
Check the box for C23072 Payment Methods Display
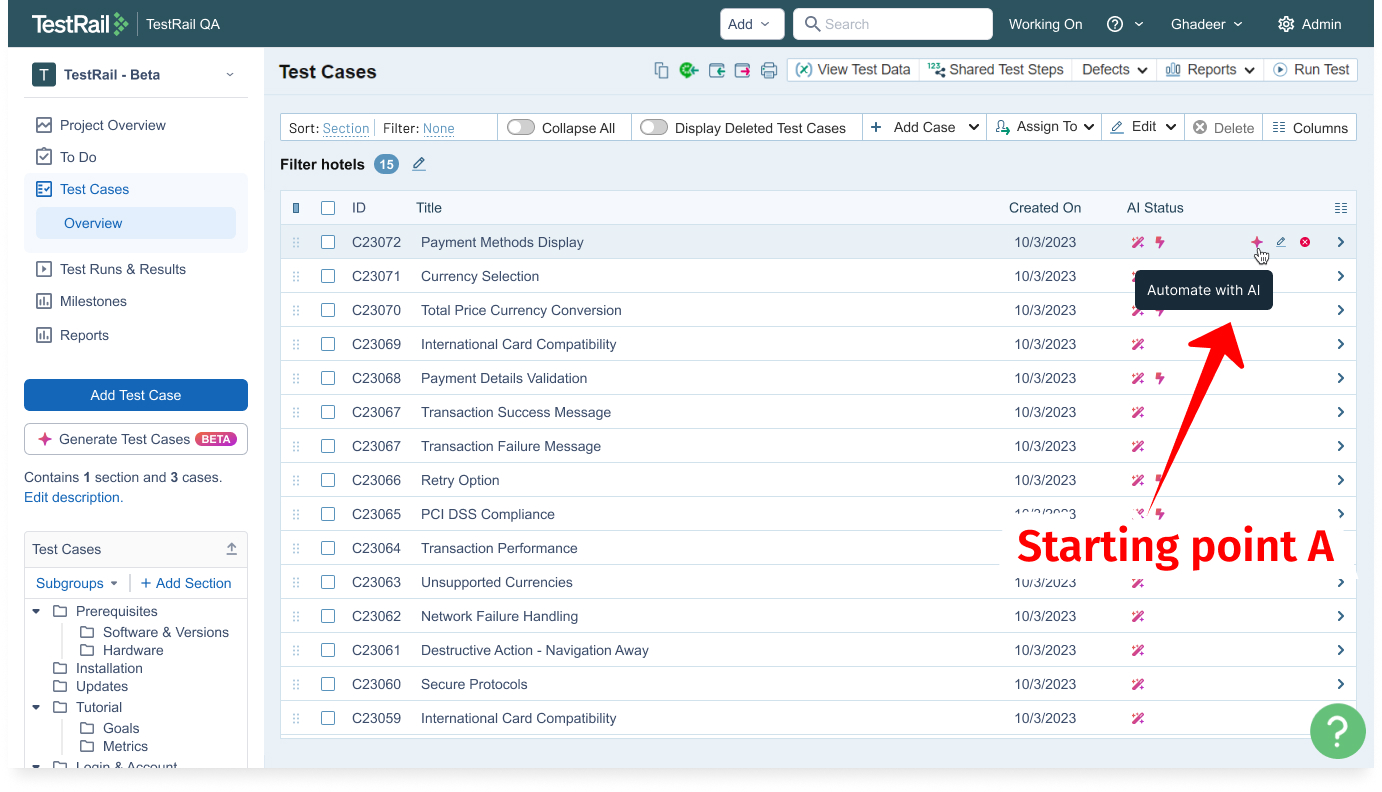point(328,242)
